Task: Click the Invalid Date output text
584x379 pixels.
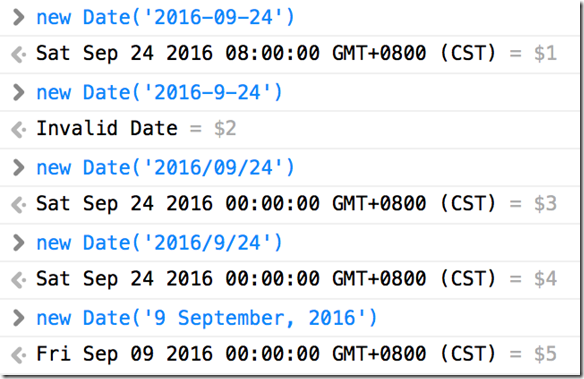Action: pyautogui.click(x=107, y=128)
